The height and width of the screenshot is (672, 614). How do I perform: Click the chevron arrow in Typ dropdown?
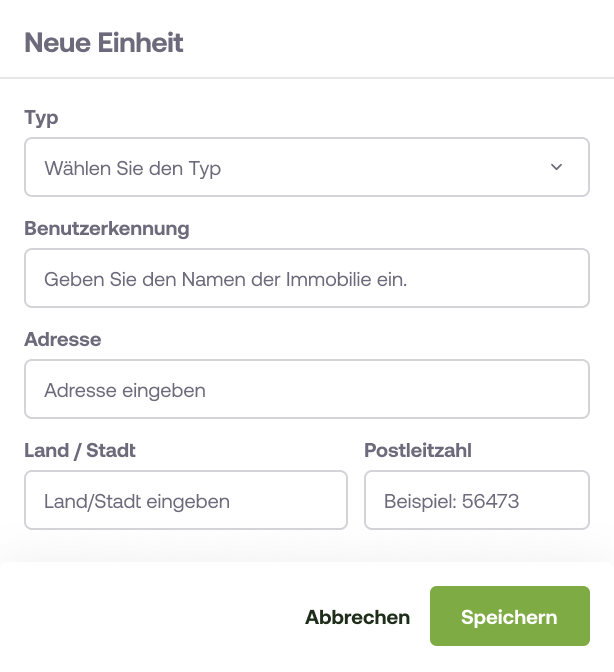point(557,167)
